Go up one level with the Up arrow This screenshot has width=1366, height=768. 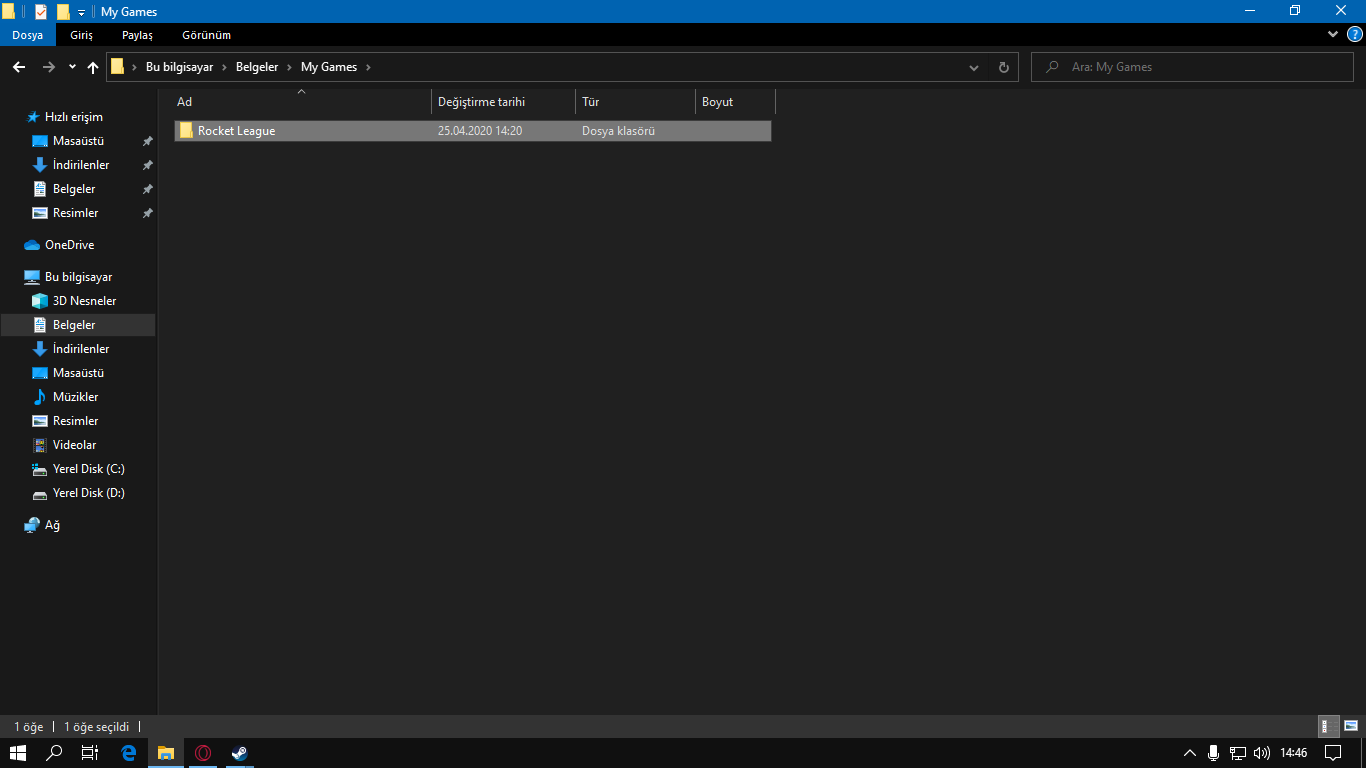(93, 67)
